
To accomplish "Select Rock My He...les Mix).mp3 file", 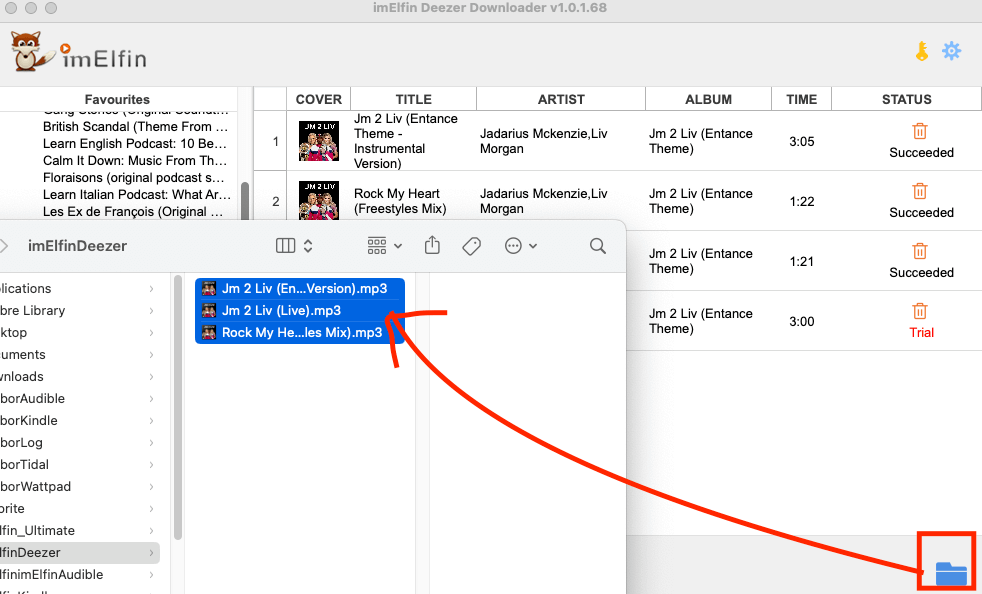I will (x=300, y=333).
